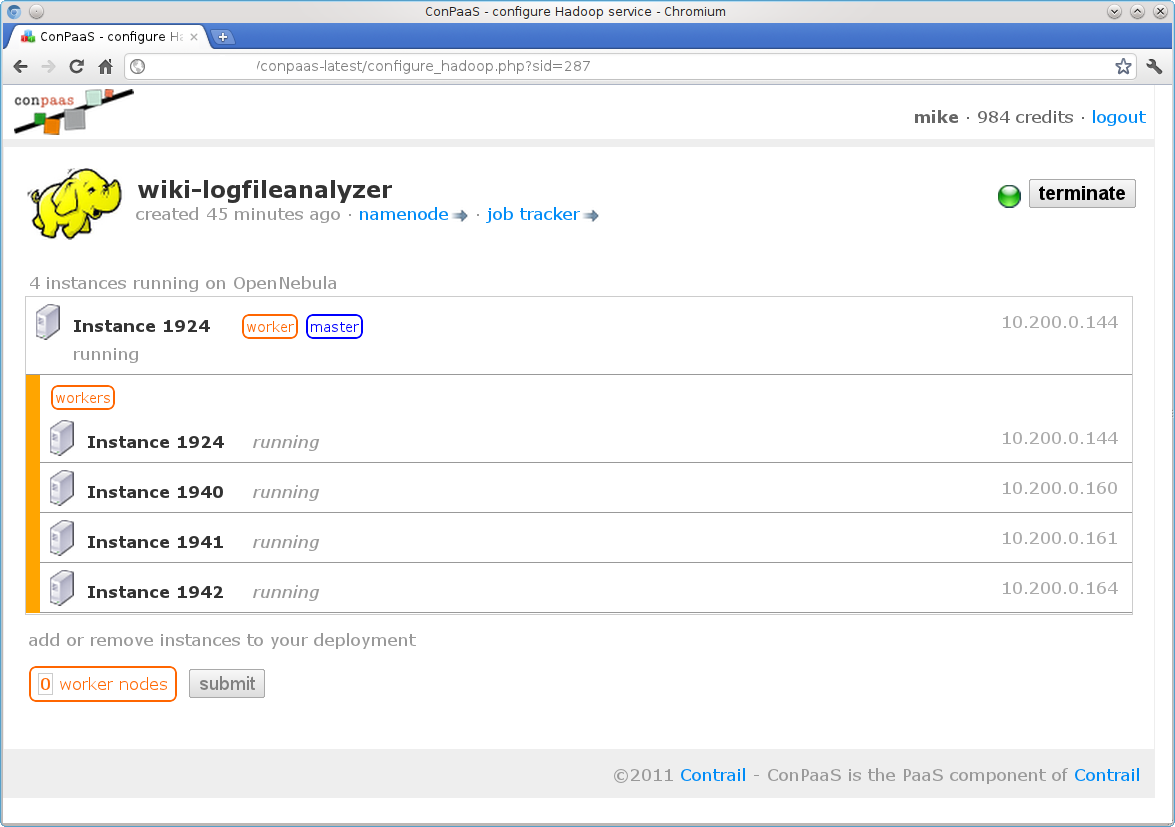
Task: Click the Chromium icon in the title bar
Action: coord(13,11)
